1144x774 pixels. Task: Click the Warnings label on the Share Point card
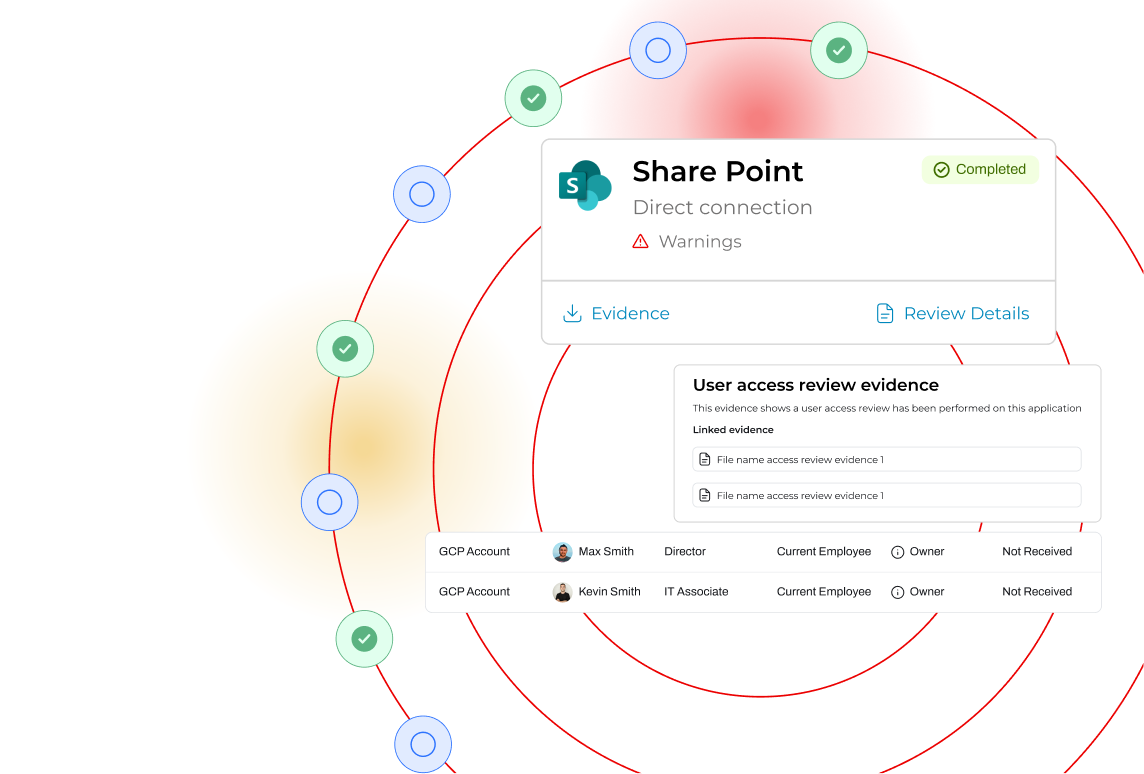700,241
